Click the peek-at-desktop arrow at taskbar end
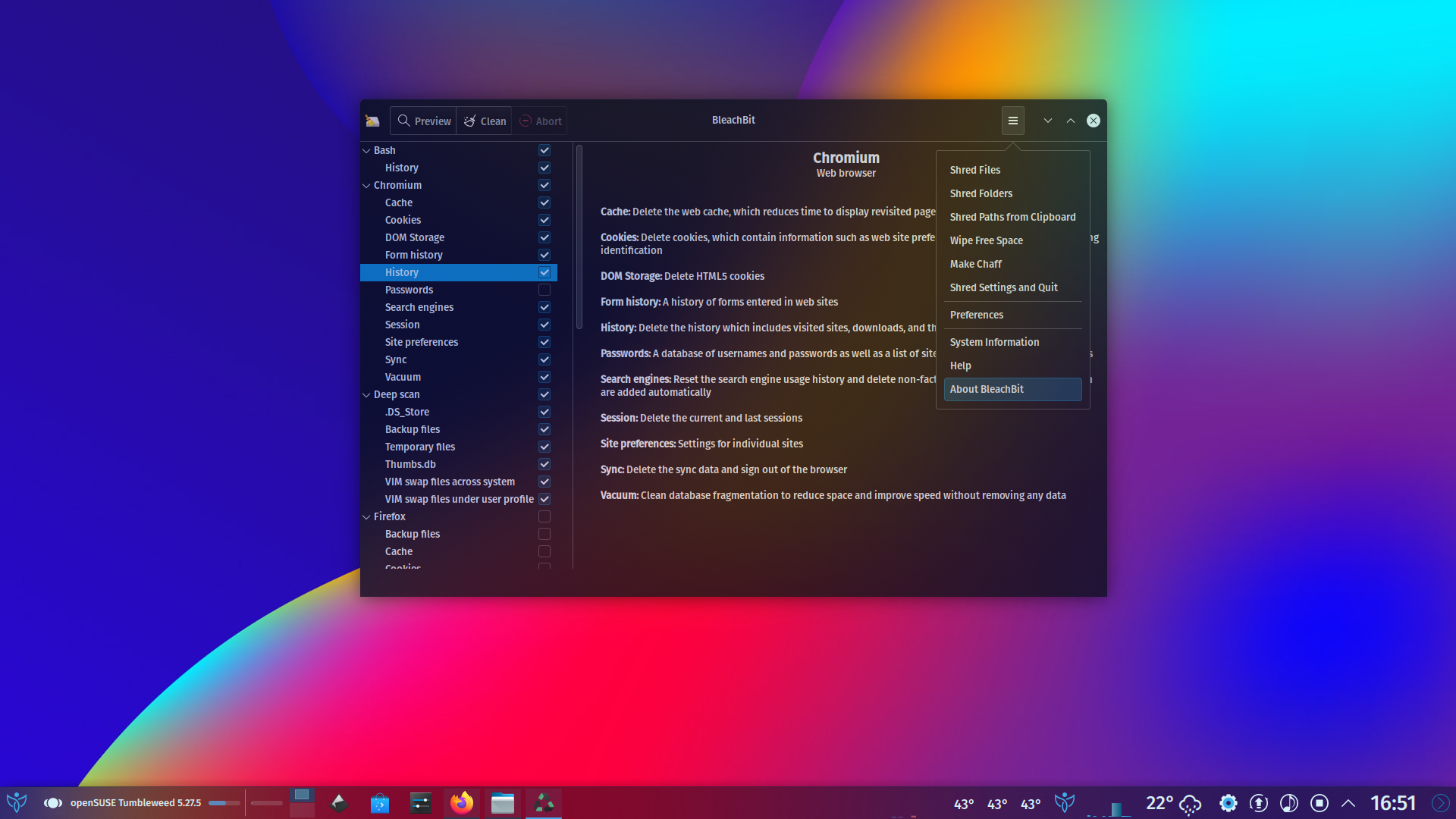The image size is (1456, 819). tap(1441, 803)
